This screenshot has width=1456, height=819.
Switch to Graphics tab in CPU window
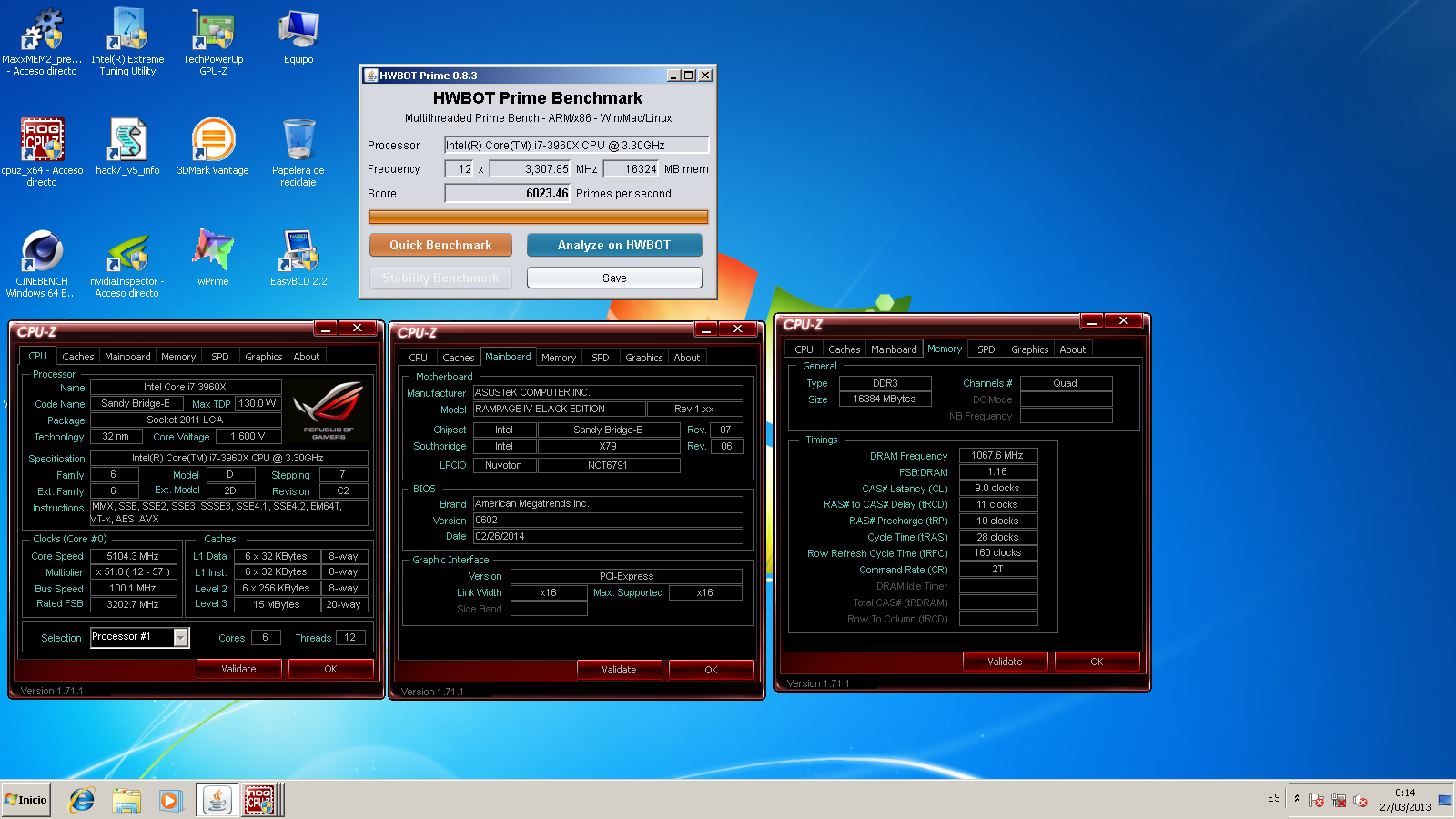coord(264,357)
